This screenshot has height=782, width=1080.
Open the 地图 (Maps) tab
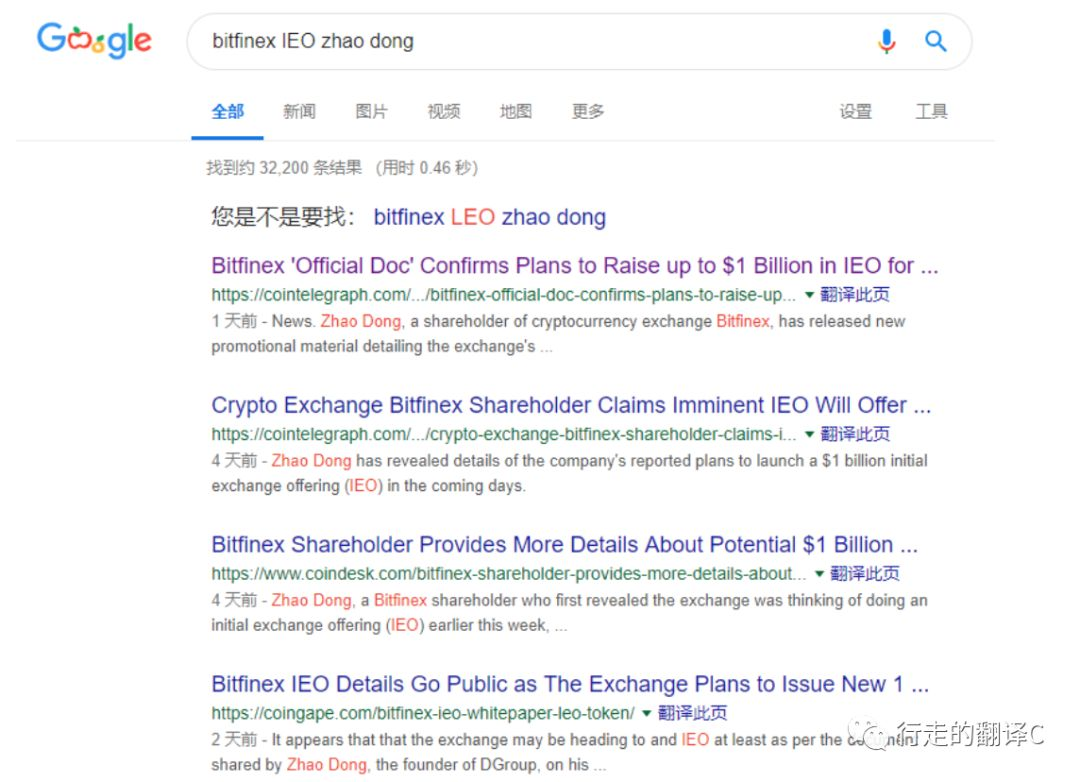pos(516,112)
